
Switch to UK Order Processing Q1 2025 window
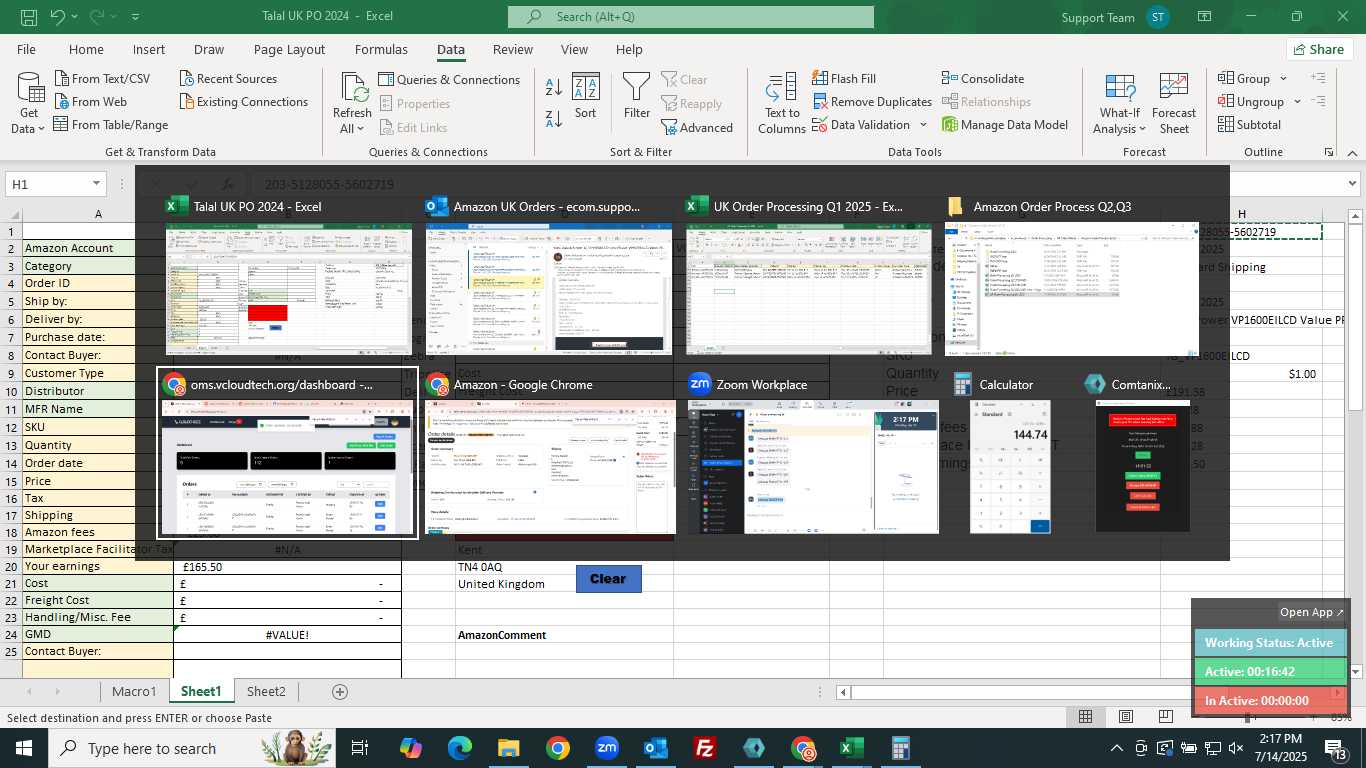point(809,290)
